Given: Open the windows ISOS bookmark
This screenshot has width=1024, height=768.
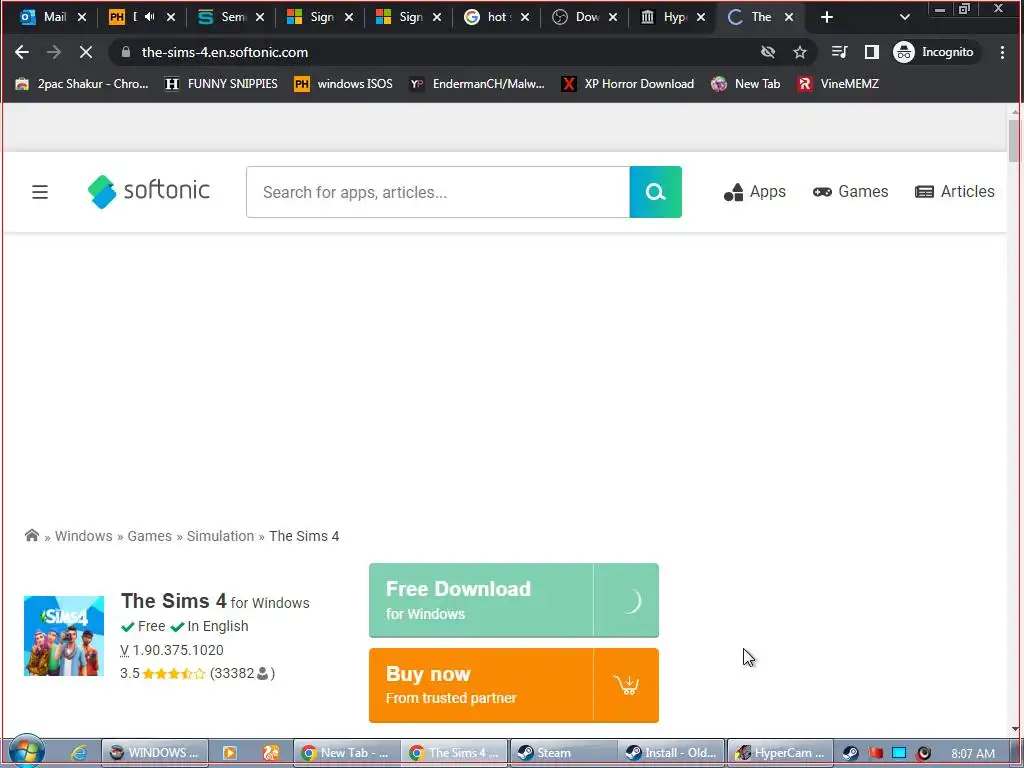Looking at the screenshot, I should point(344,84).
